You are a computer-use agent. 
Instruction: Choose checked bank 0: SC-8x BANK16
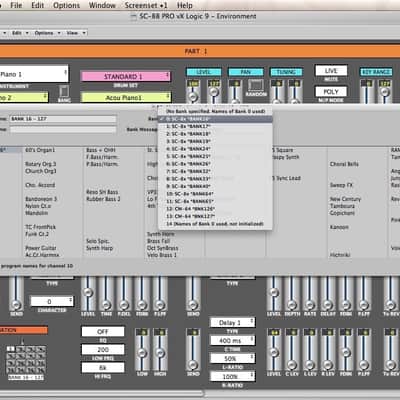point(215,119)
